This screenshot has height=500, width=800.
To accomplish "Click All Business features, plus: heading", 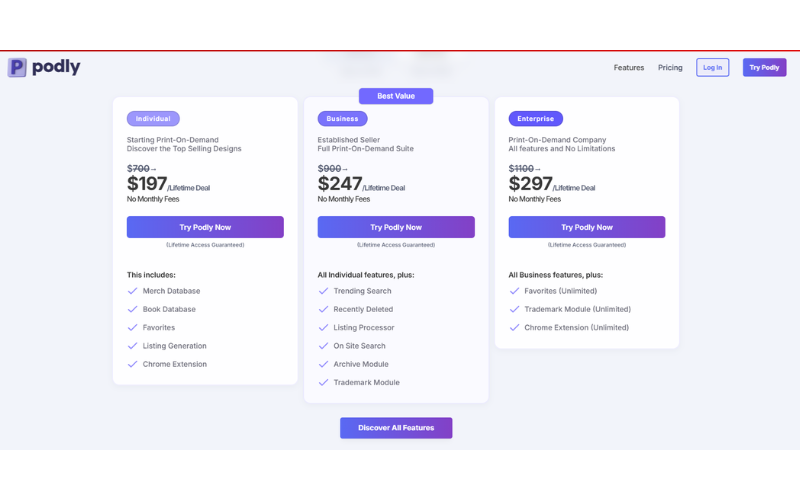I will pyautogui.click(x=556, y=275).
